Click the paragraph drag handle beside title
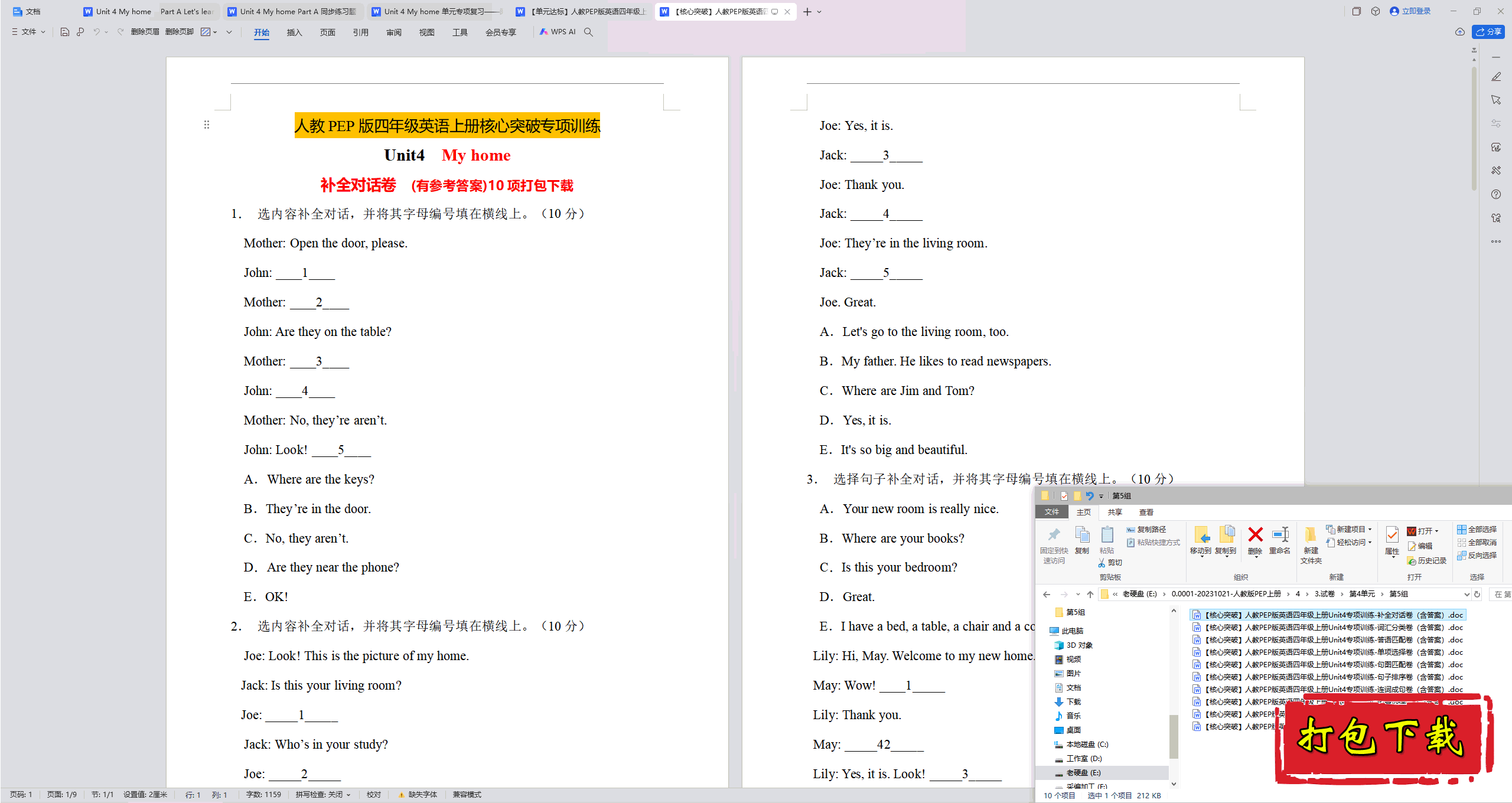This screenshot has width=1512, height=803. point(207,125)
